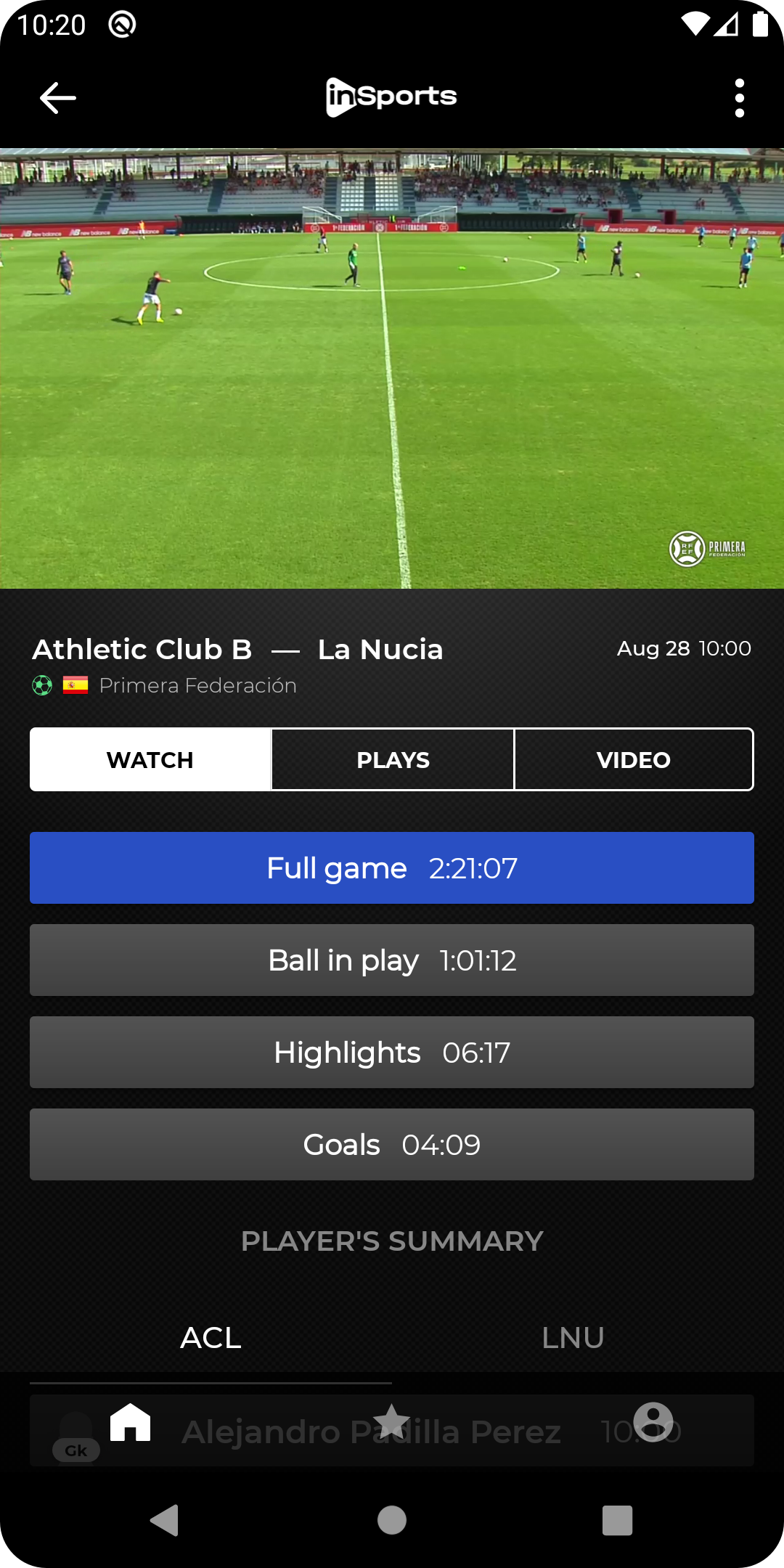Select the LNU team tab
This screenshot has width=784, height=1568.
[x=573, y=1338]
